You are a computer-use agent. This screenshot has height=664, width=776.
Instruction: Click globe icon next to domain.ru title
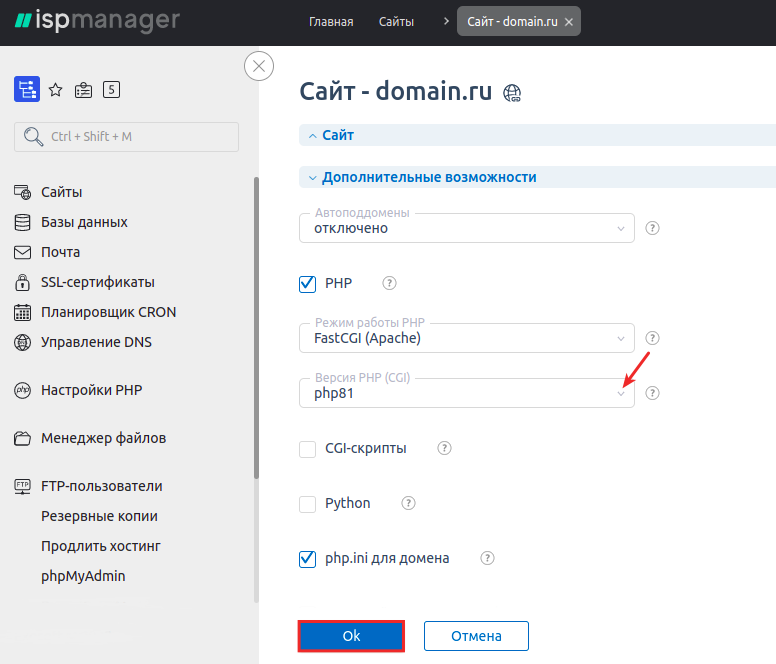[x=512, y=93]
